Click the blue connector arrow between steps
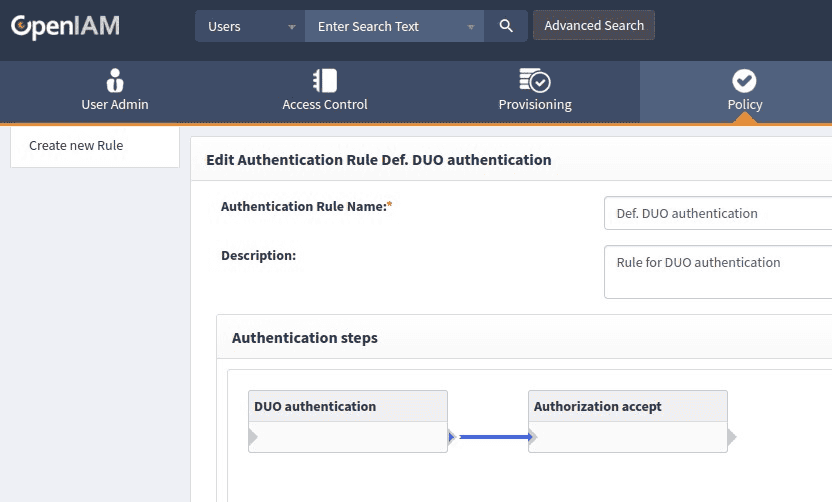832x502 pixels. (x=492, y=437)
